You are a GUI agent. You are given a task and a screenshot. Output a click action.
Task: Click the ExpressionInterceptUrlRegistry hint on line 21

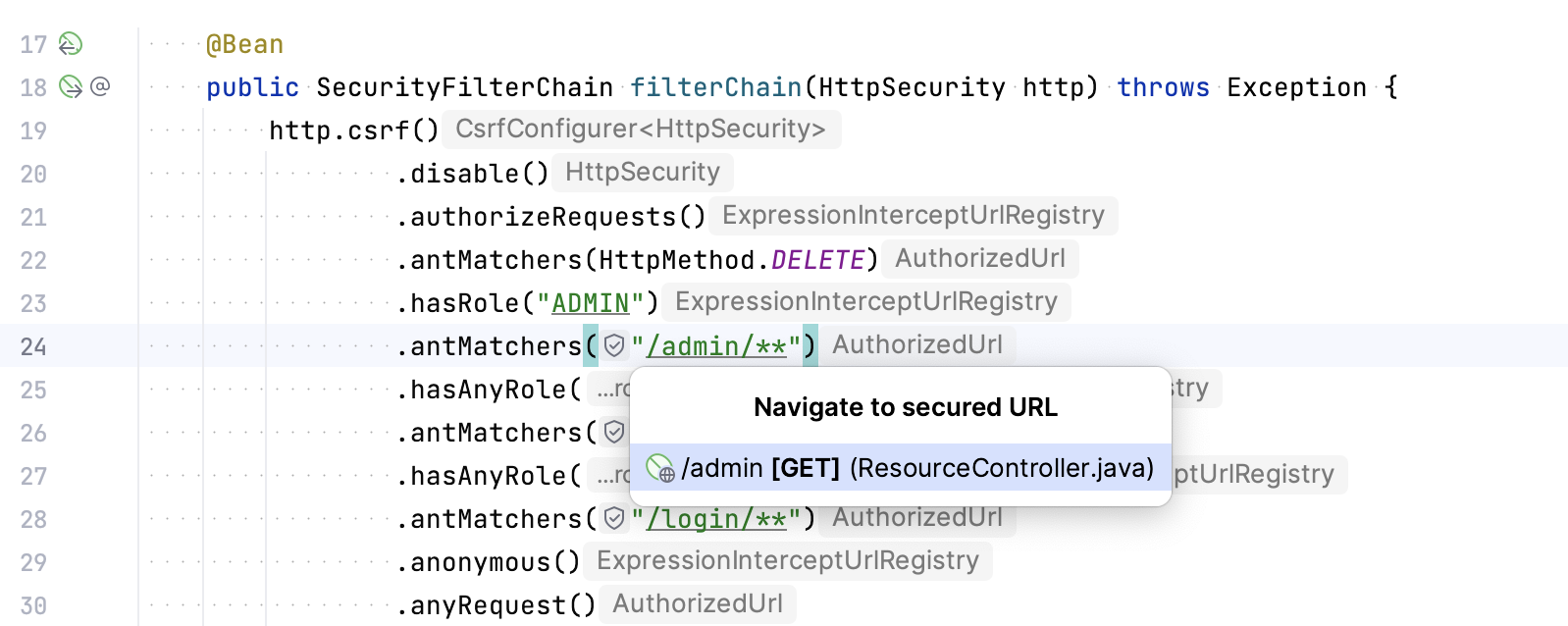pyautogui.click(x=914, y=215)
